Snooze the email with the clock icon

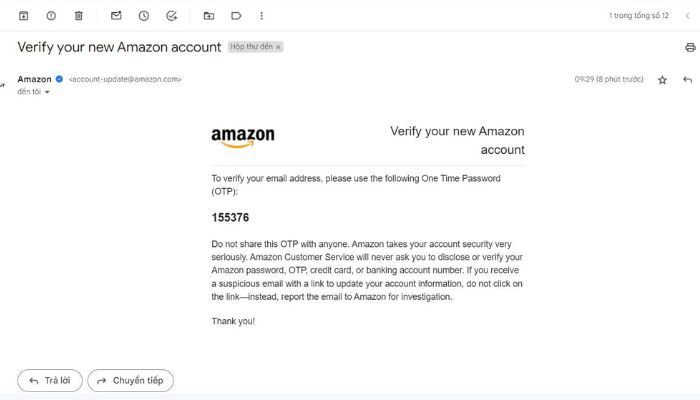144,16
